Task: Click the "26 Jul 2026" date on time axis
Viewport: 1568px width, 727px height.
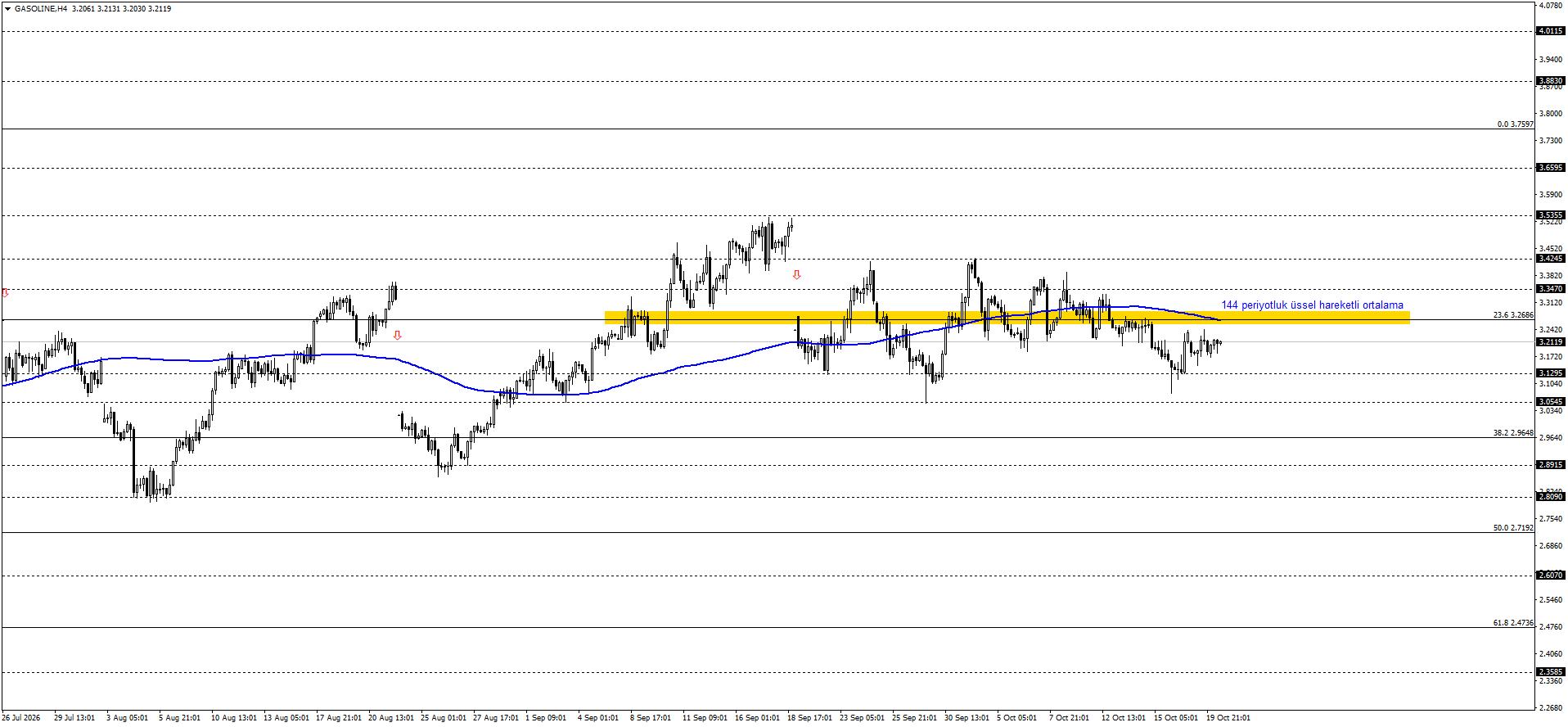Action: tap(21, 718)
